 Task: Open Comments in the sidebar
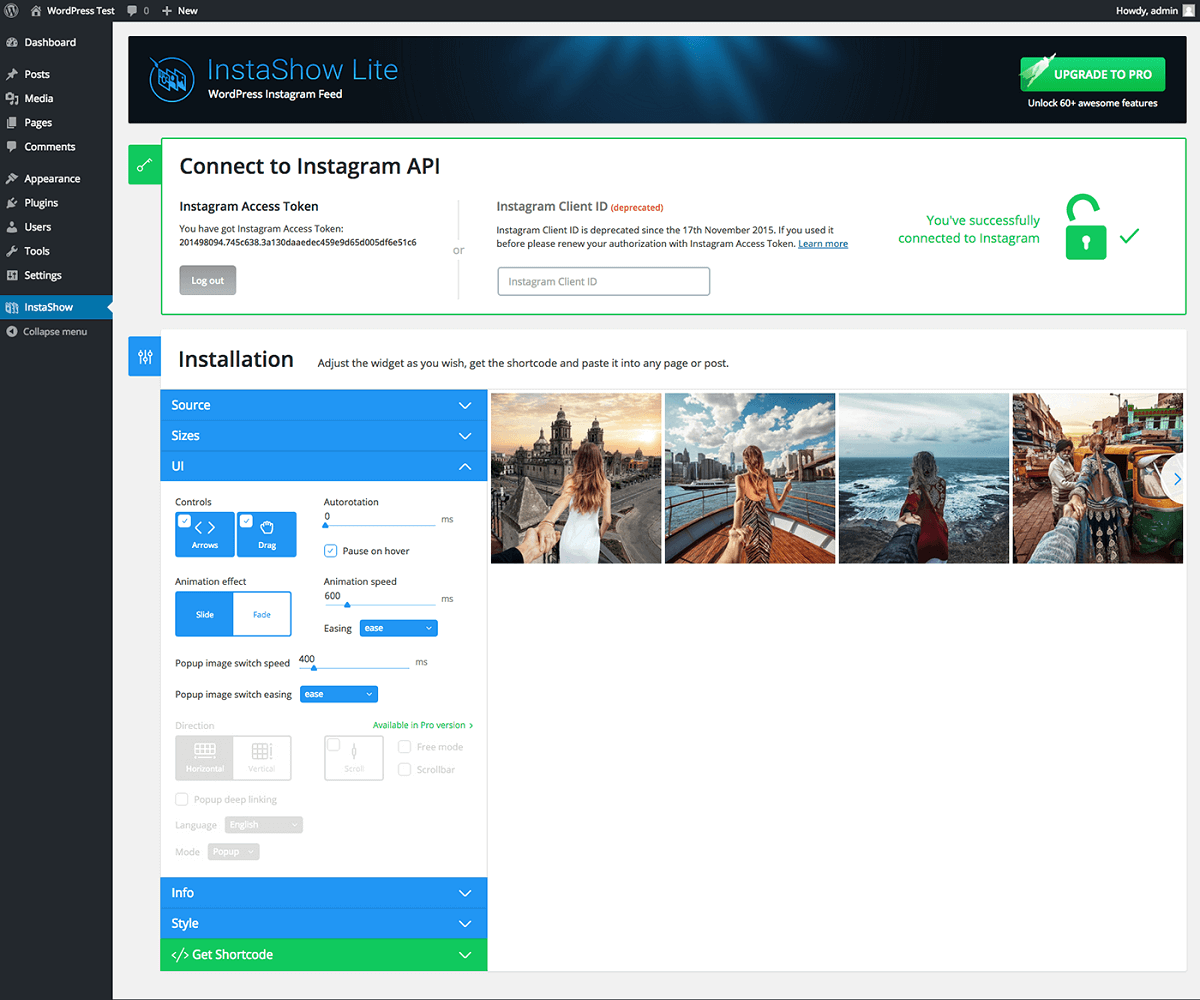[x=50, y=147]
